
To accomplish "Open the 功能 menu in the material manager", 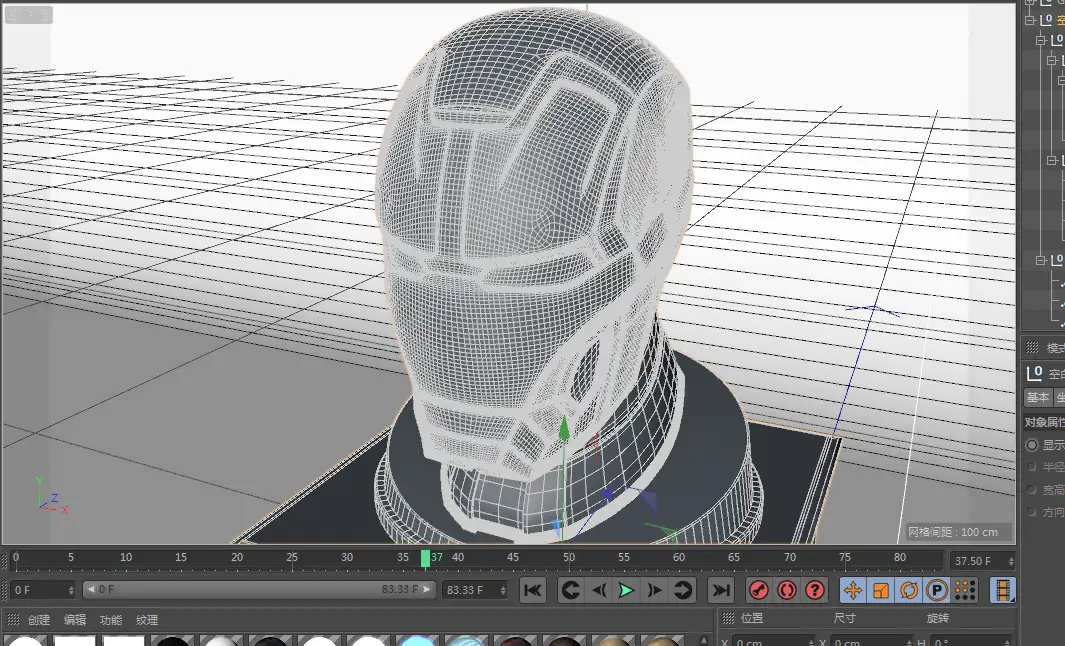I will click(111, 620).
